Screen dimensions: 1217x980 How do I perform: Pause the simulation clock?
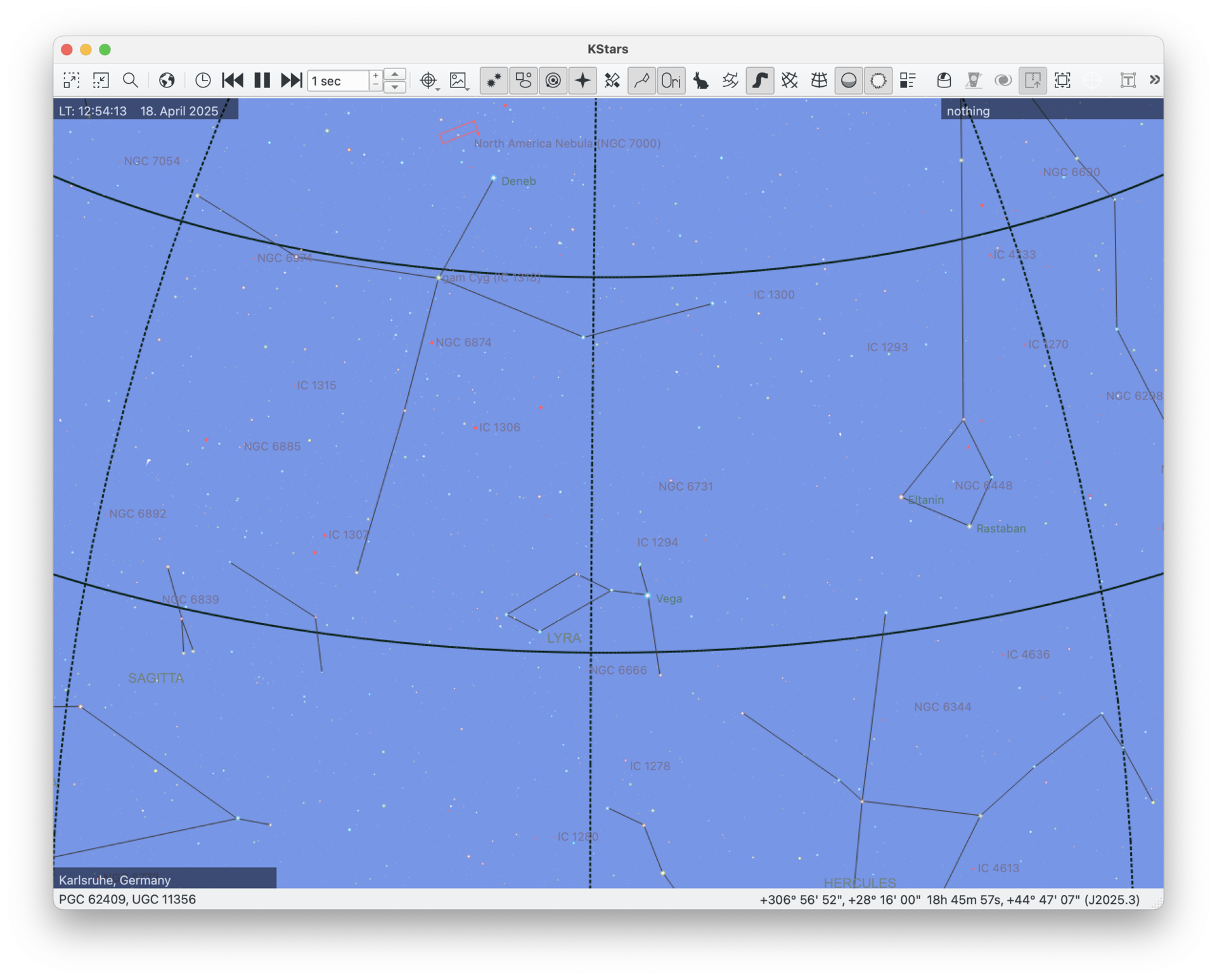pyautogui.click(x=262, y=81)
